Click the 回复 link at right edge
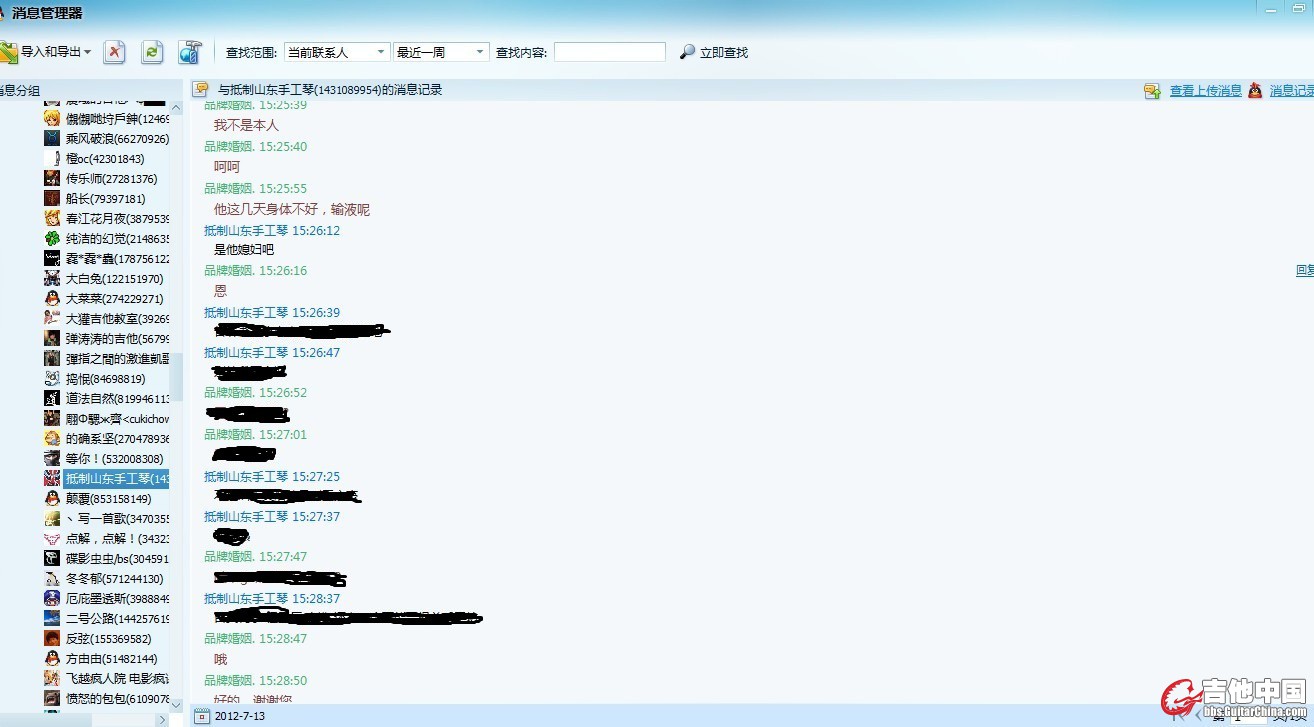Viewport: 1314px width, 727px height. click(x=1304, y=271)
